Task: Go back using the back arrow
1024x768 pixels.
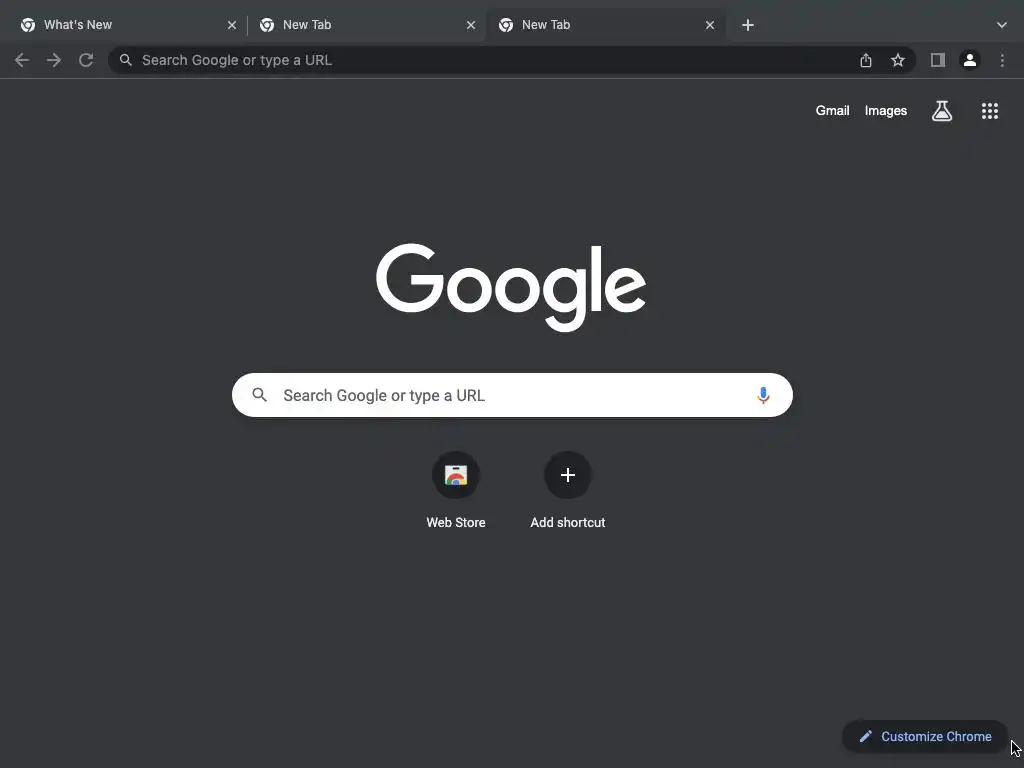Action: coord(22,60)
